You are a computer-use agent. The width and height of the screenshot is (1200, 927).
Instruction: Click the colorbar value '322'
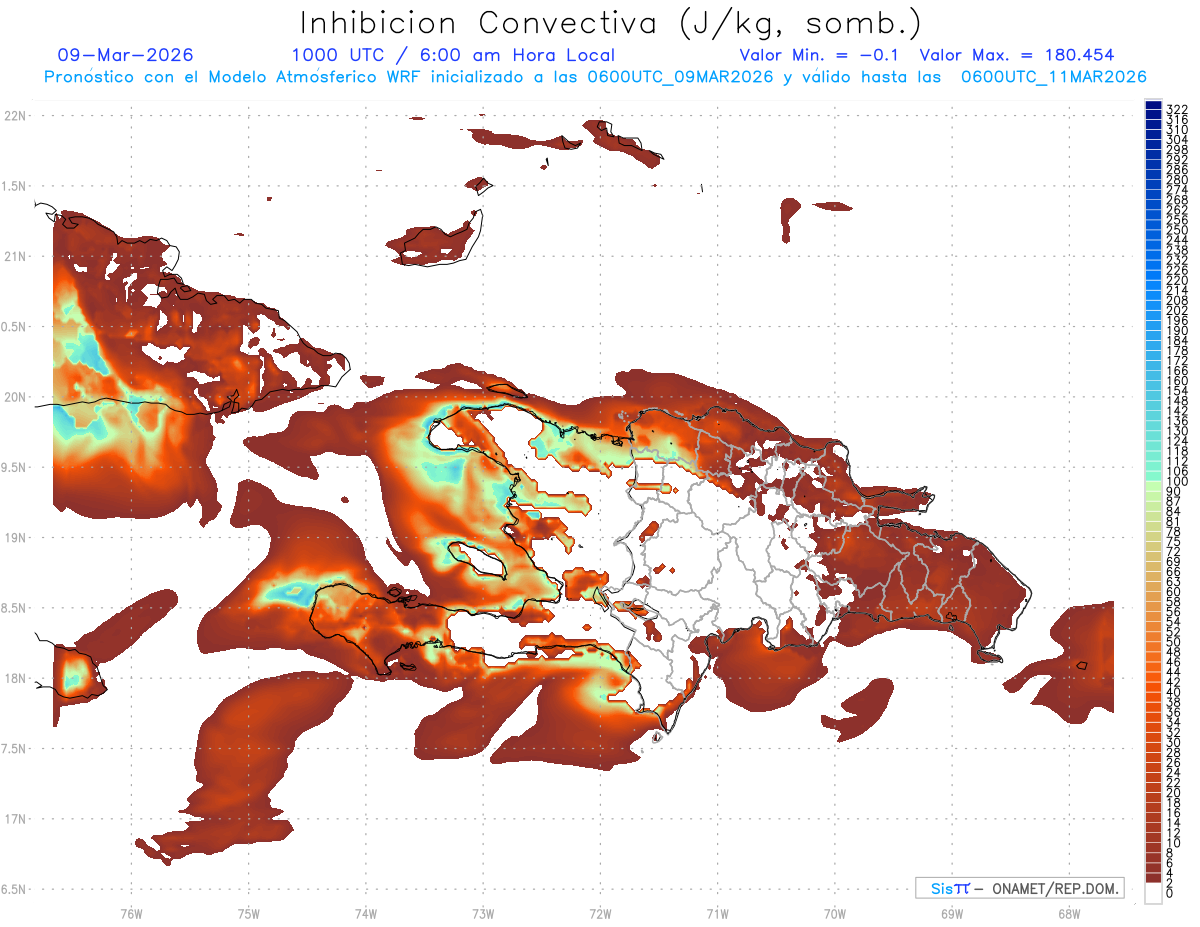click(1177, 109)
